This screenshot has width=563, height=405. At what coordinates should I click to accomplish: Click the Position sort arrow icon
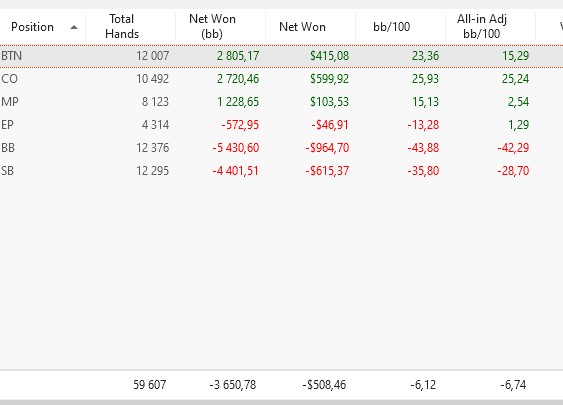(74, 27)
